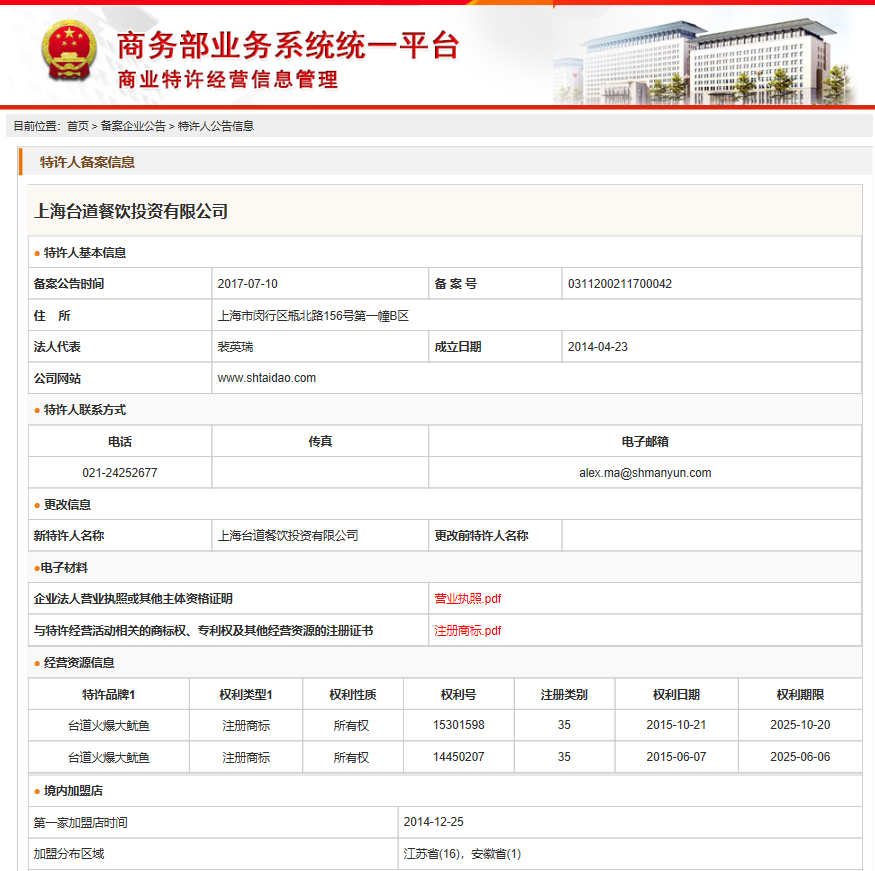Viewport: 875px width, 871px height.
Task: Open the 营业执照.pdf file link
Action: click(x=468, y=599)
